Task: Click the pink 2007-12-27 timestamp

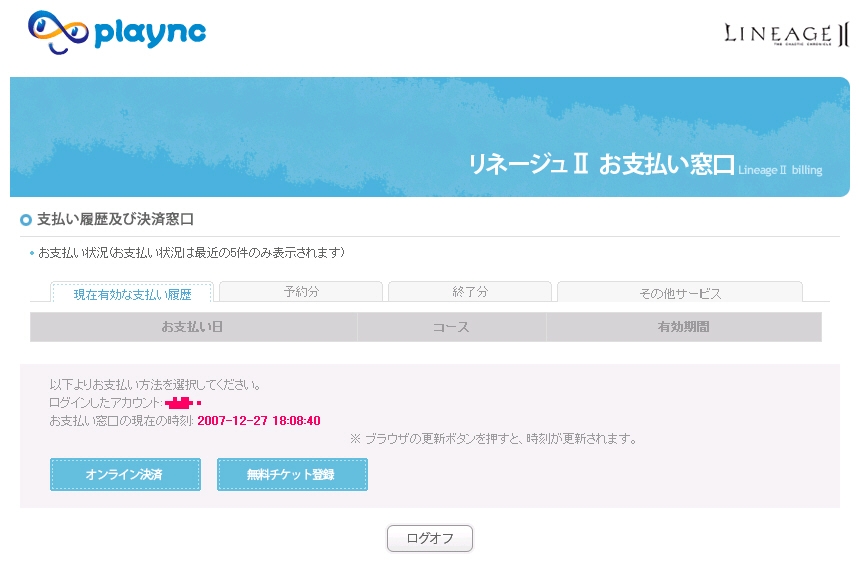Action: pos(258,421)
